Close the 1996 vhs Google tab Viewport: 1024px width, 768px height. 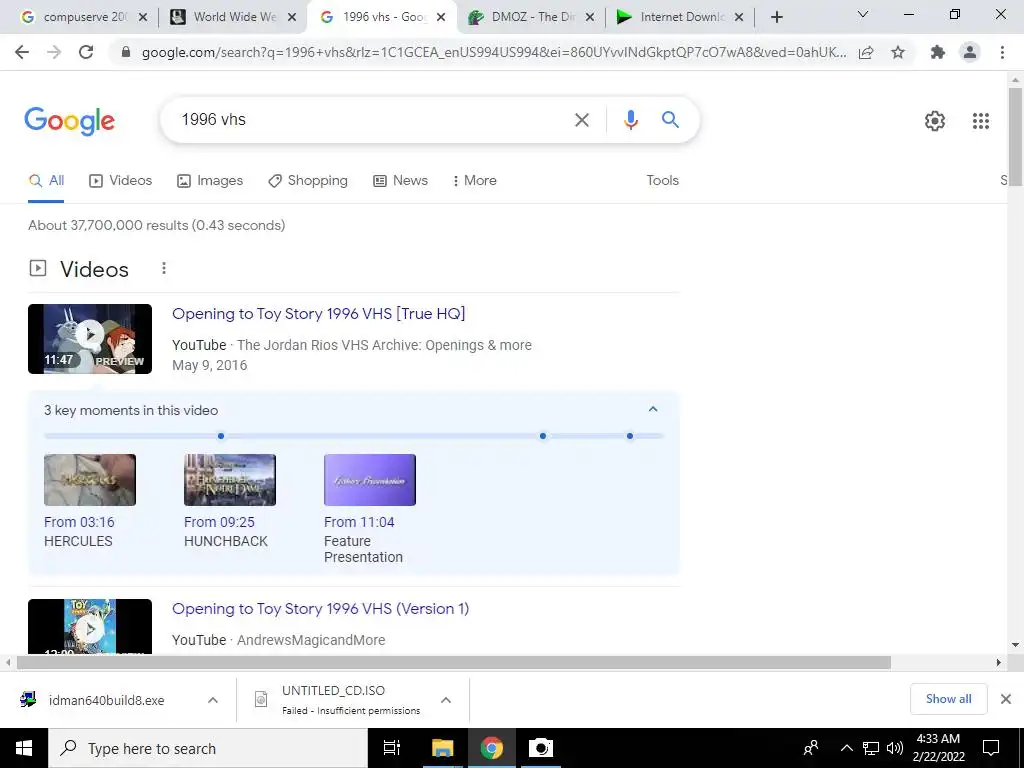click(441, 18)
